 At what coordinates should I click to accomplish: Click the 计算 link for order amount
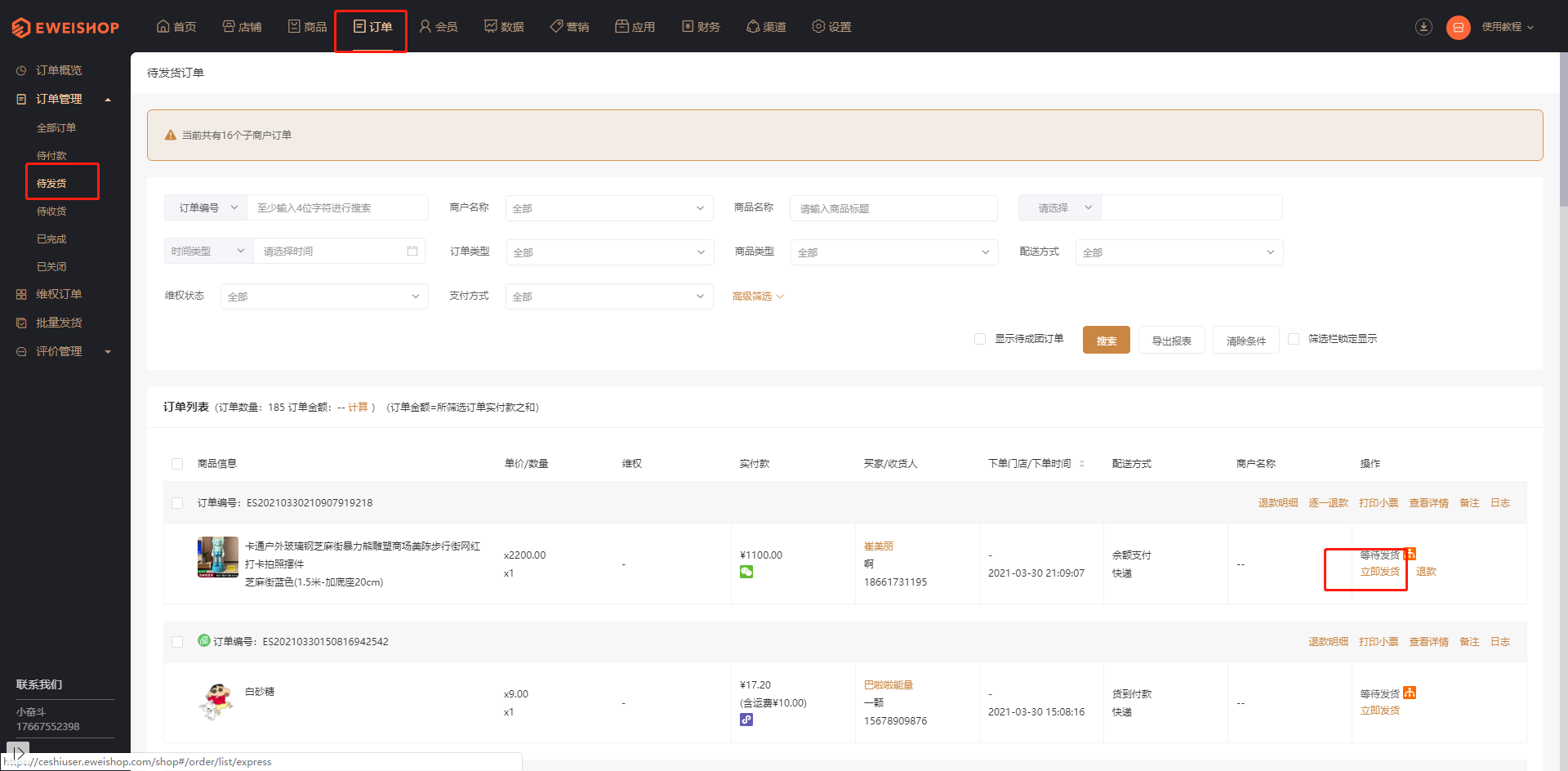pos(358,407)
